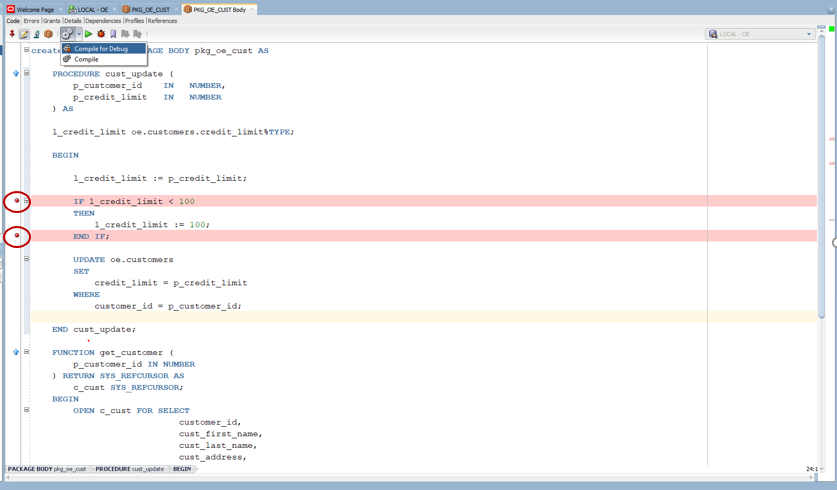The width and height of the screenshot is (837, 490).
Task: Click the BEGIN breadcrumb
Action: coord(182,469)
